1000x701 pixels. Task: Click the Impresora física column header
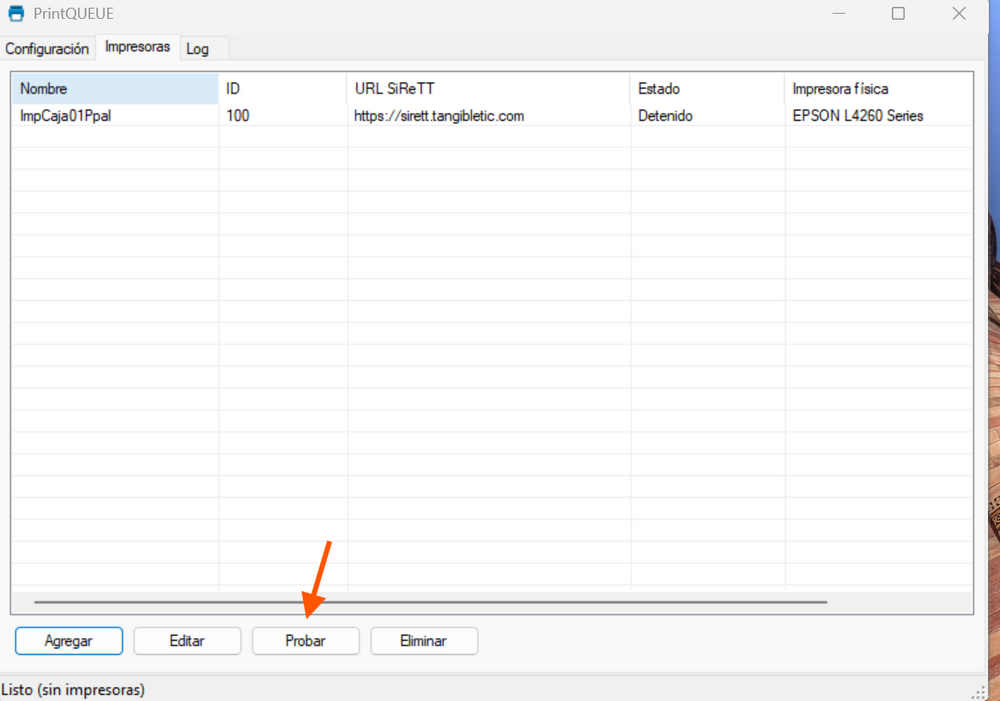tap(879, 89)
